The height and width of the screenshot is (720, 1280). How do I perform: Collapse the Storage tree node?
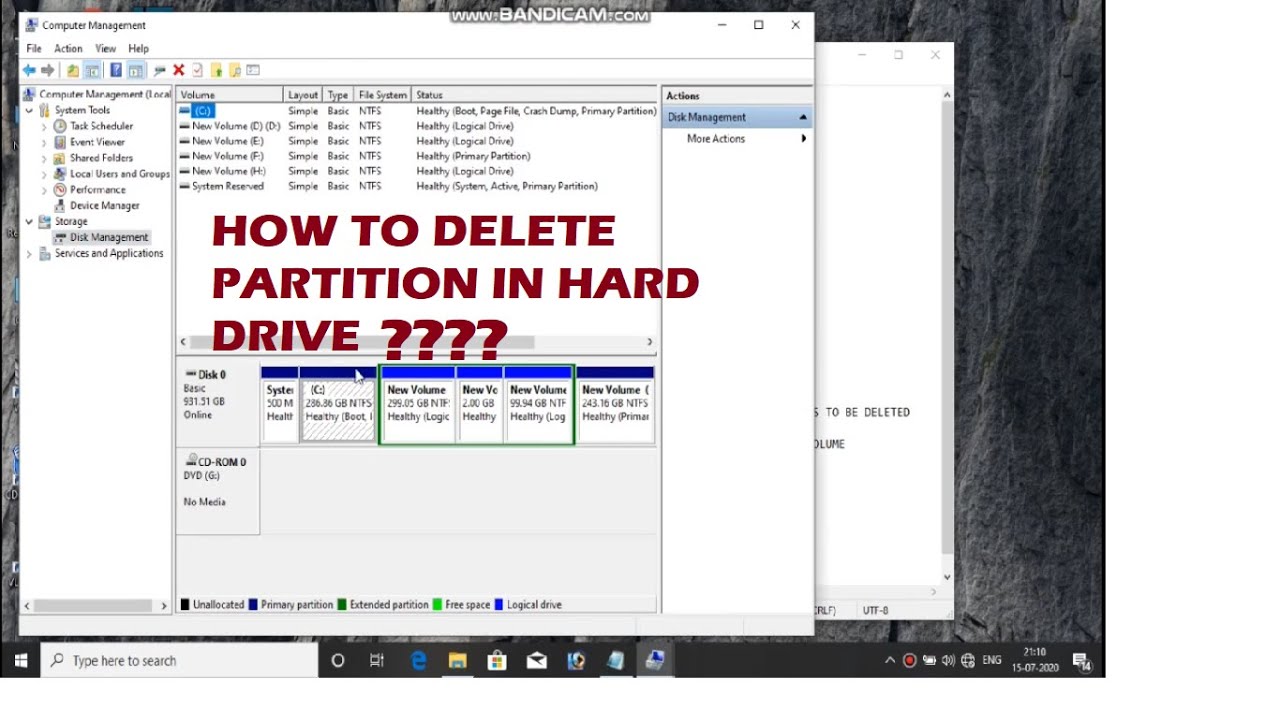pos(29,221)
